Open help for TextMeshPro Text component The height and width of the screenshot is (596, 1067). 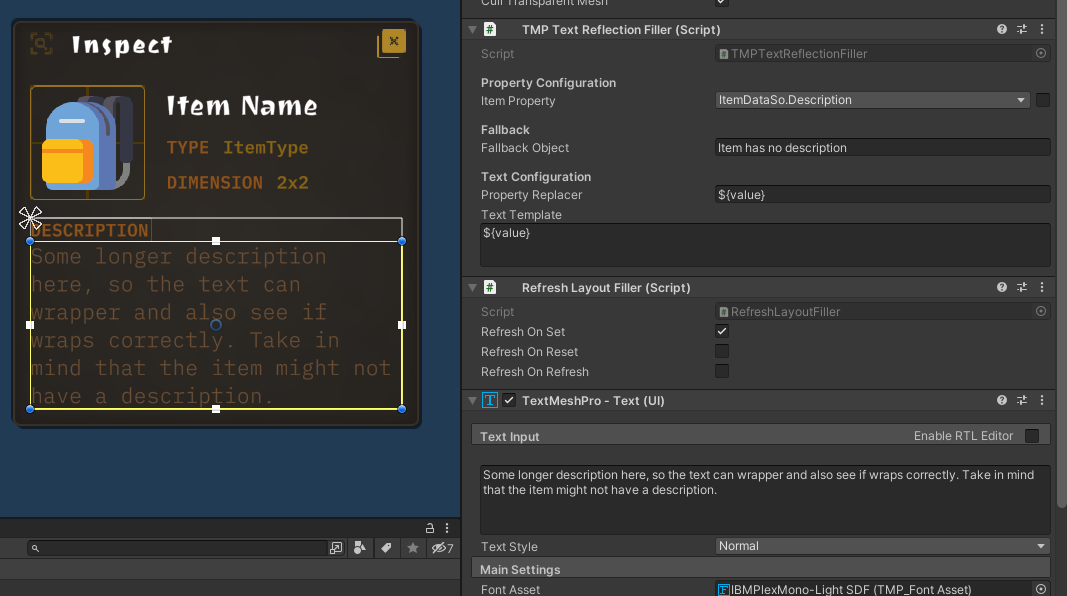pyautogui.click(x=1002, y=400)
